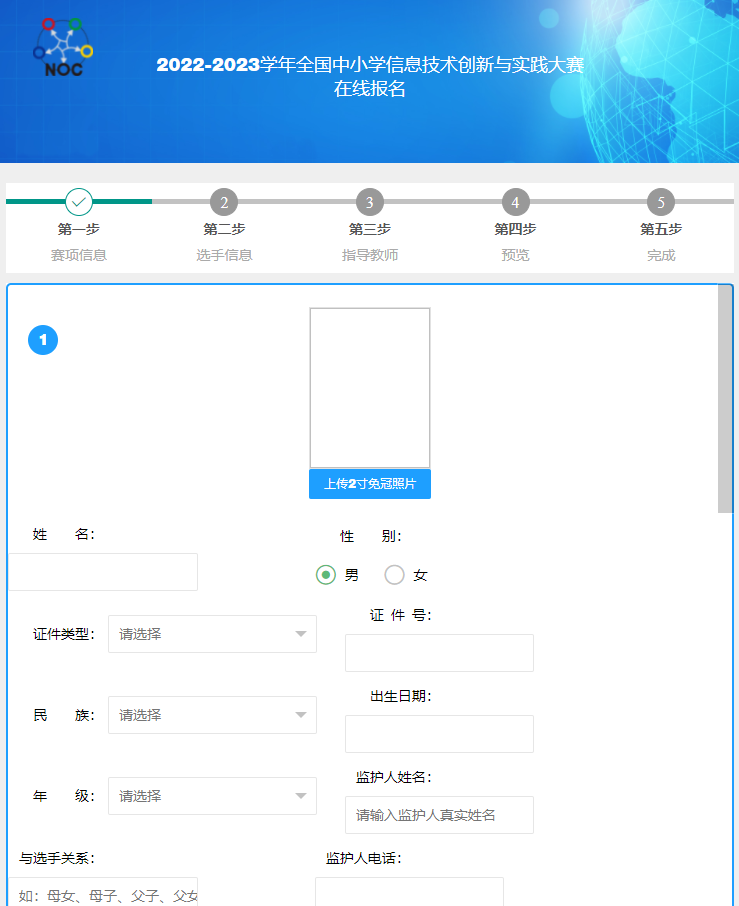The height and width of the screenshot is (906, 739).
Task: Open the 年级 selection dropdown
Action: [x=212, y=796]
